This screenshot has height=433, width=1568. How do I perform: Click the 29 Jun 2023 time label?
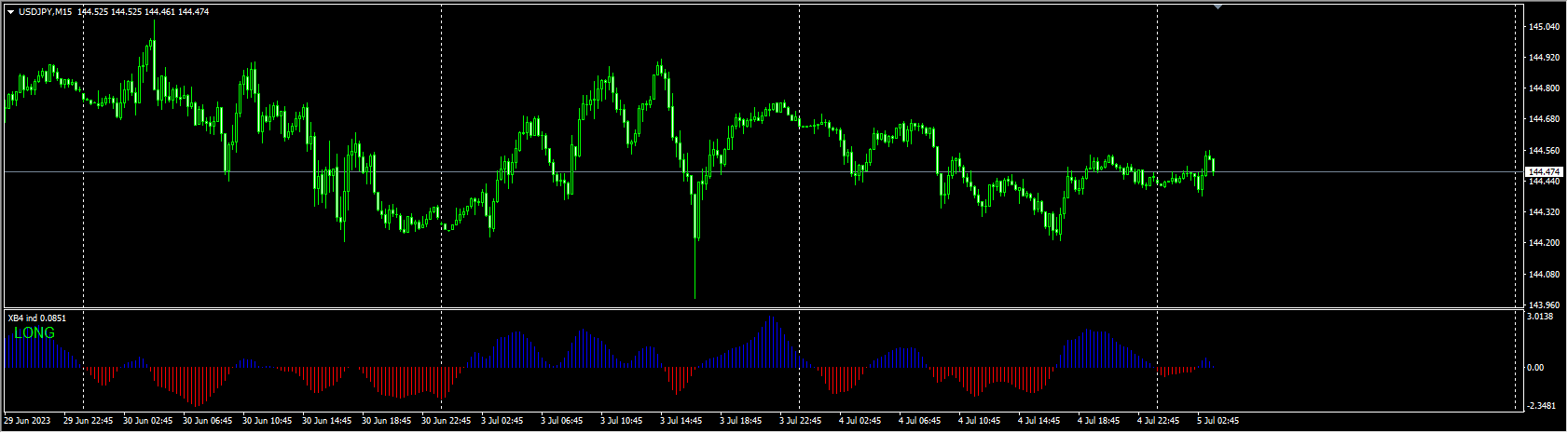(x=29, y=421)
